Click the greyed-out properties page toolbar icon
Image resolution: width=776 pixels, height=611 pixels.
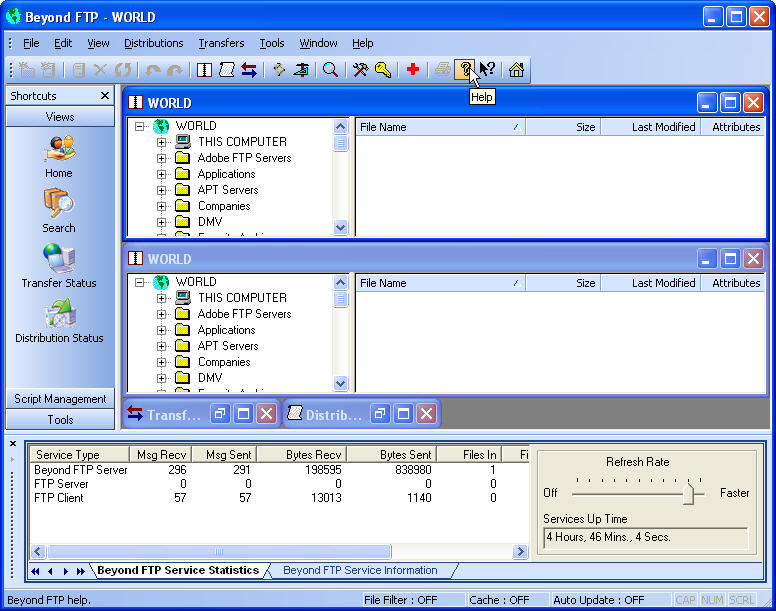[x=79, y=70]
